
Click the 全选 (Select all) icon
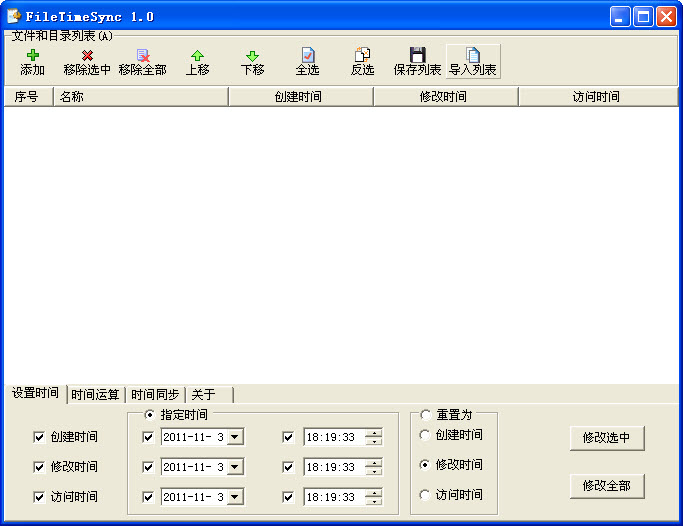point(308,56)
